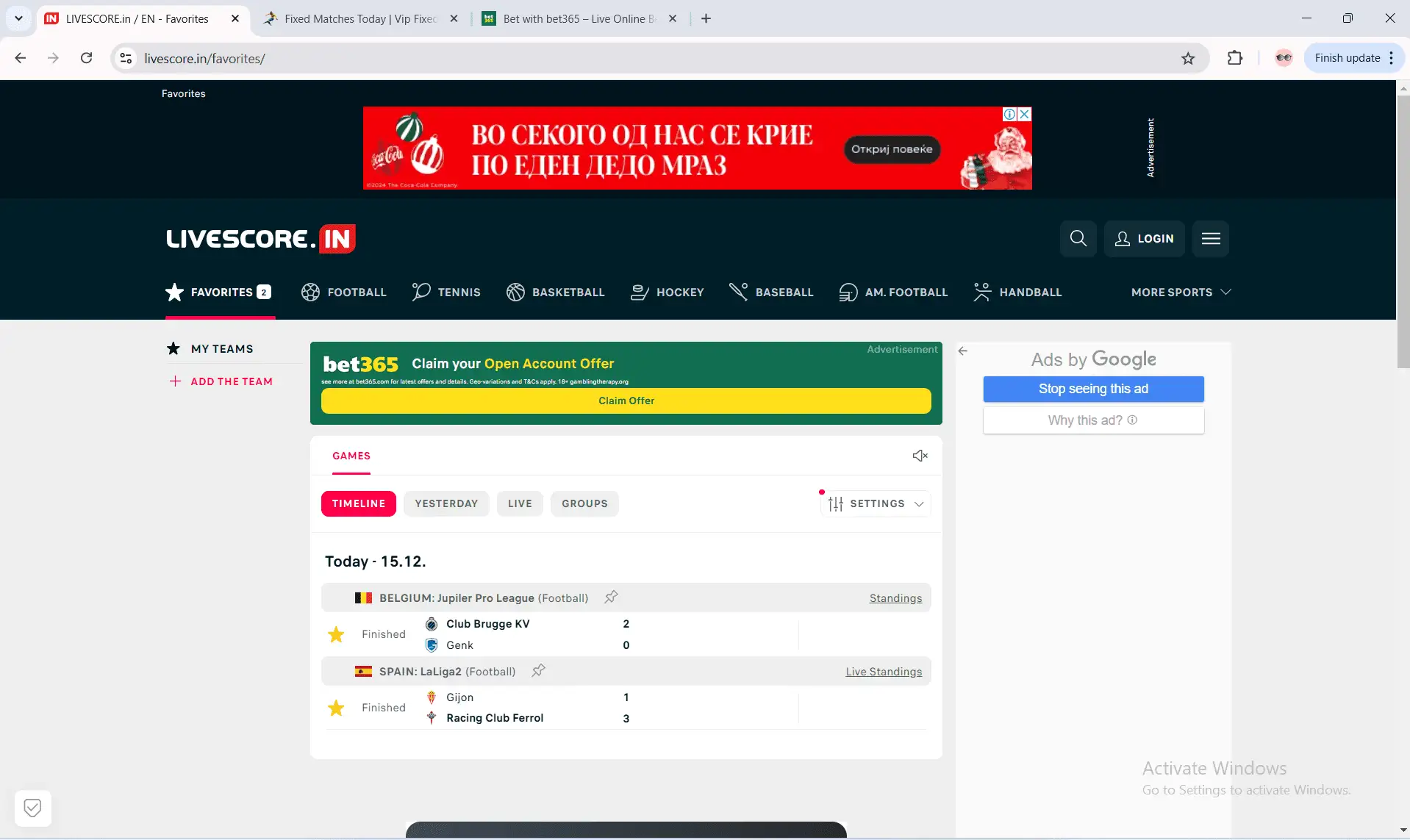This screenshot has height=840, width=1410.
Task: Open LaLiga2 Live Standings link
Action: [x=884, y=671]
